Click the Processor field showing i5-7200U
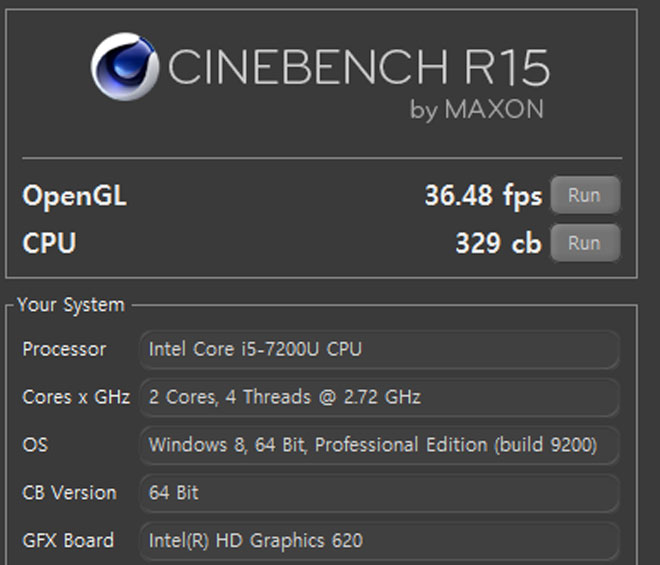Image resolution: width=660 pixels, height=565 pixels. tap(379, 349)
